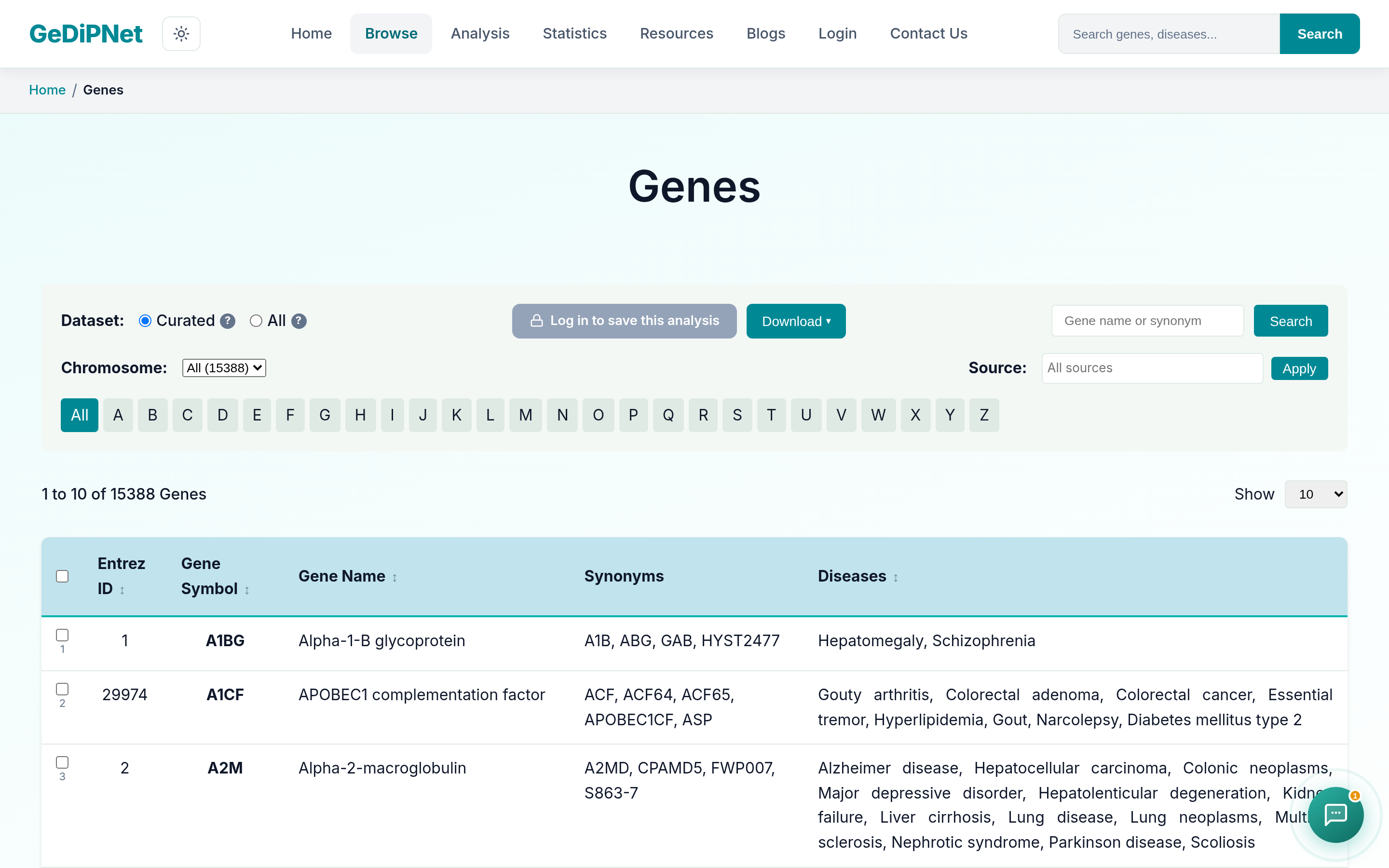1389x868 pixels.
Task: Check the checkbox for the A2M row
Action: coord(63,762)
